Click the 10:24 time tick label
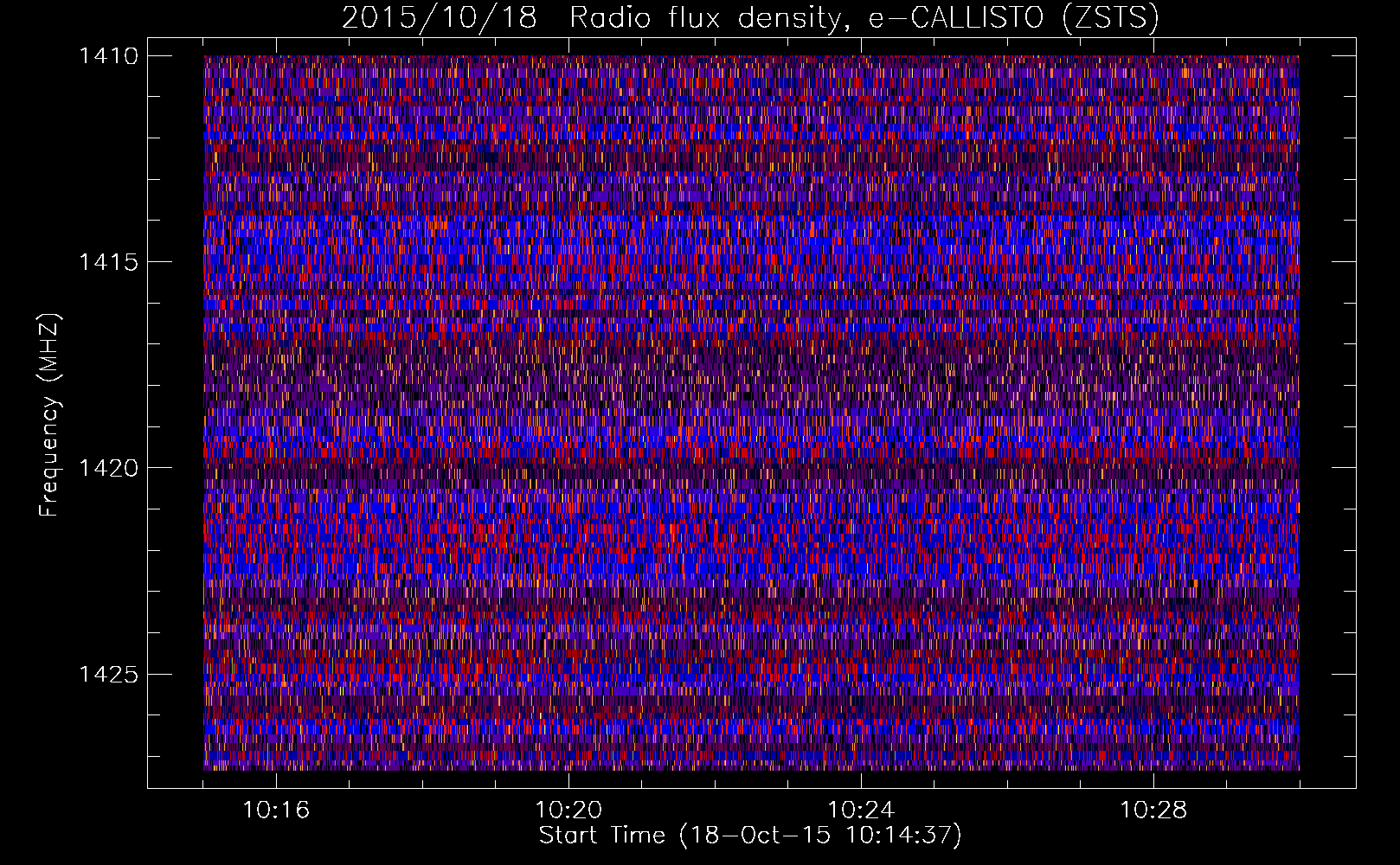Viewport: 1400px width, 865px height. [861, 811]
